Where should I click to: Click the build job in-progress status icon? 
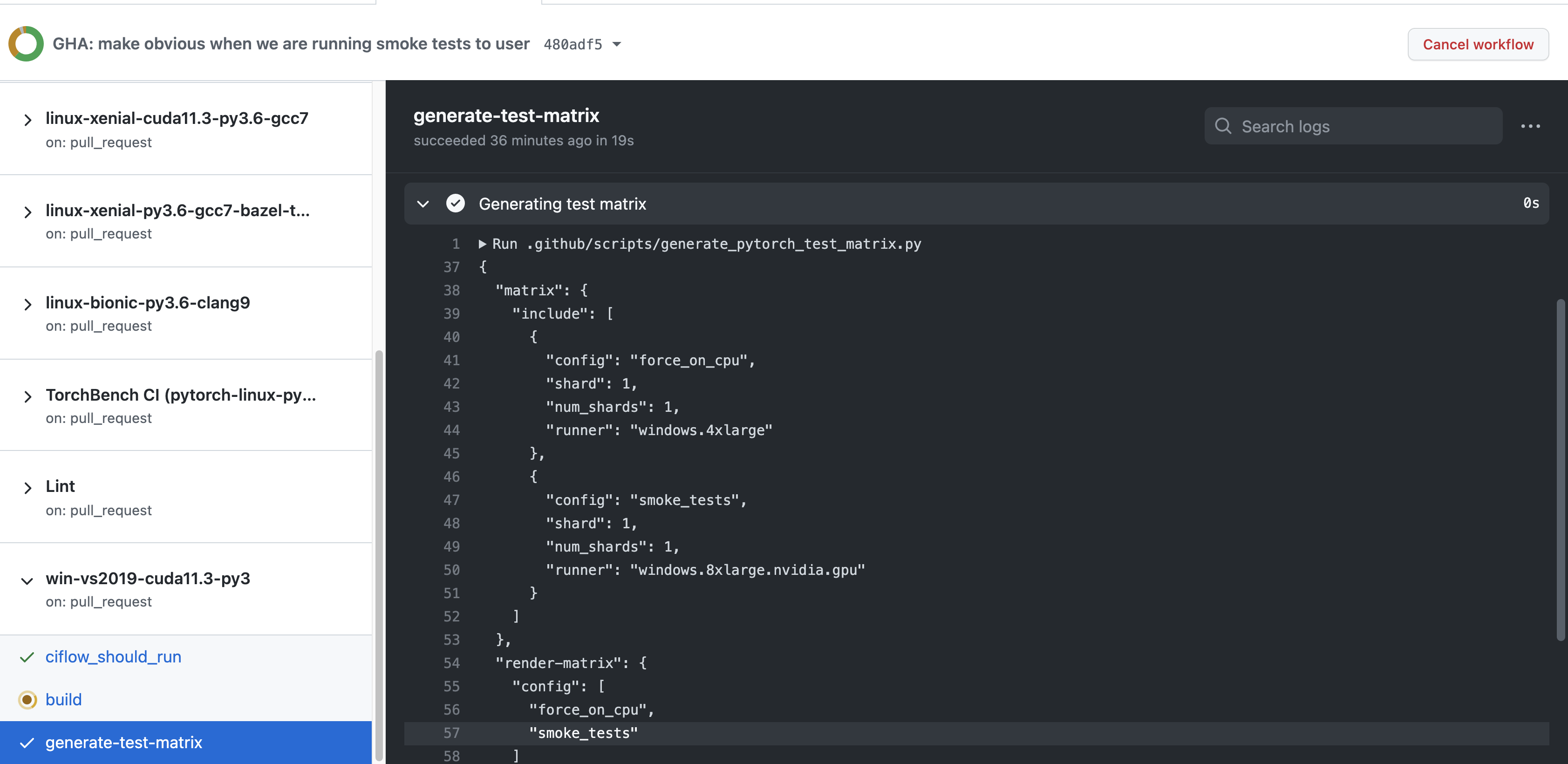coord(27,699)
